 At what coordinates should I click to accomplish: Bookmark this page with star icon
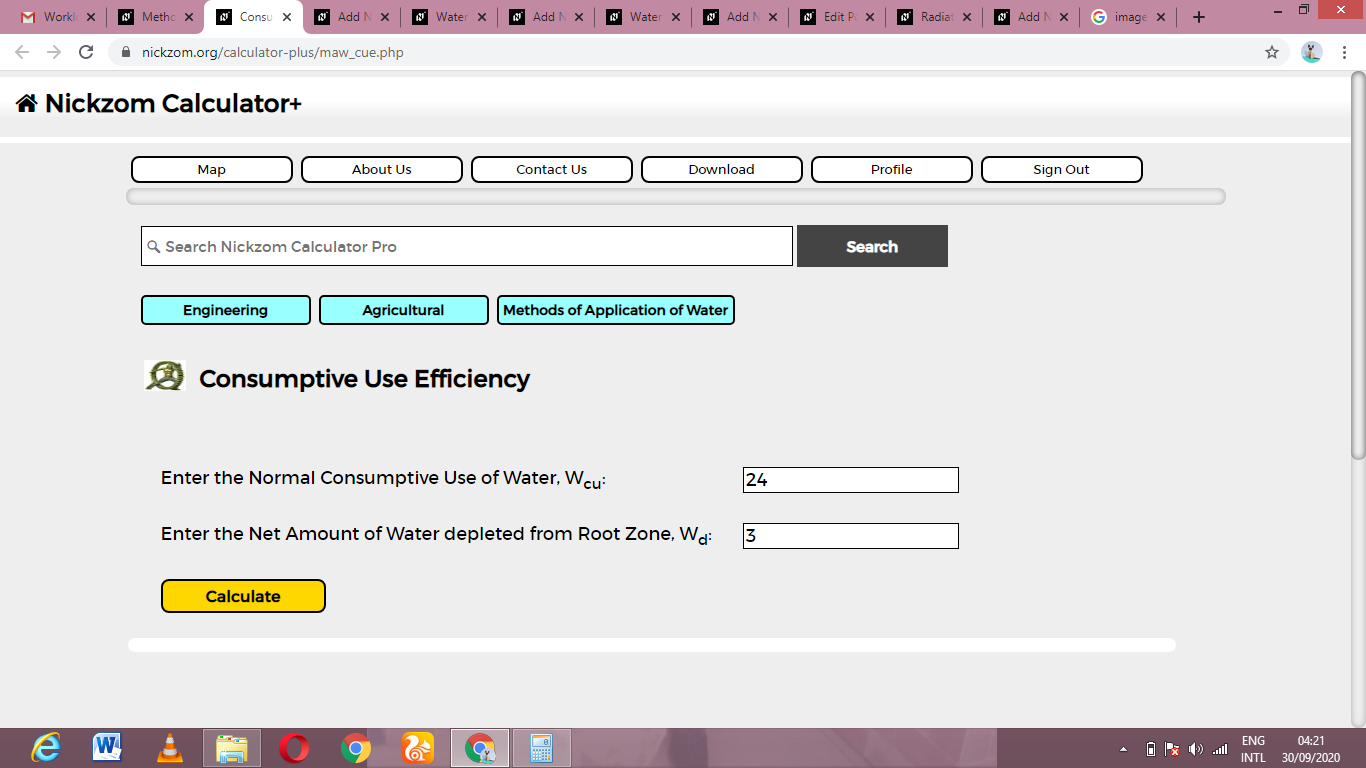click(1272, 52)
